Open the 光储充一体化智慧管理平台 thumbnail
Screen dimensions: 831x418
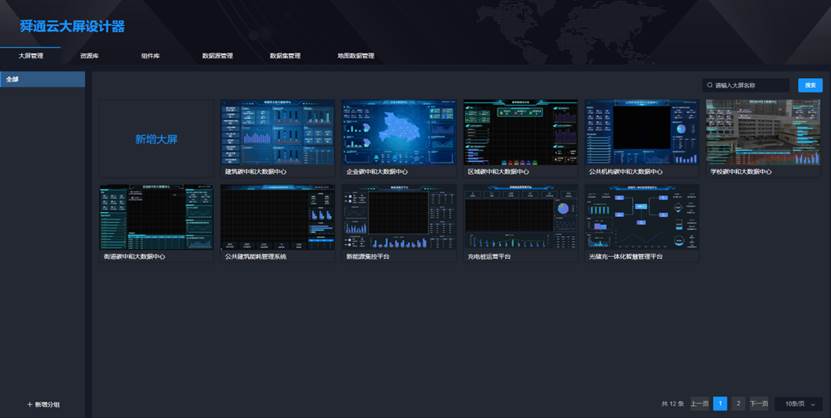642,216
